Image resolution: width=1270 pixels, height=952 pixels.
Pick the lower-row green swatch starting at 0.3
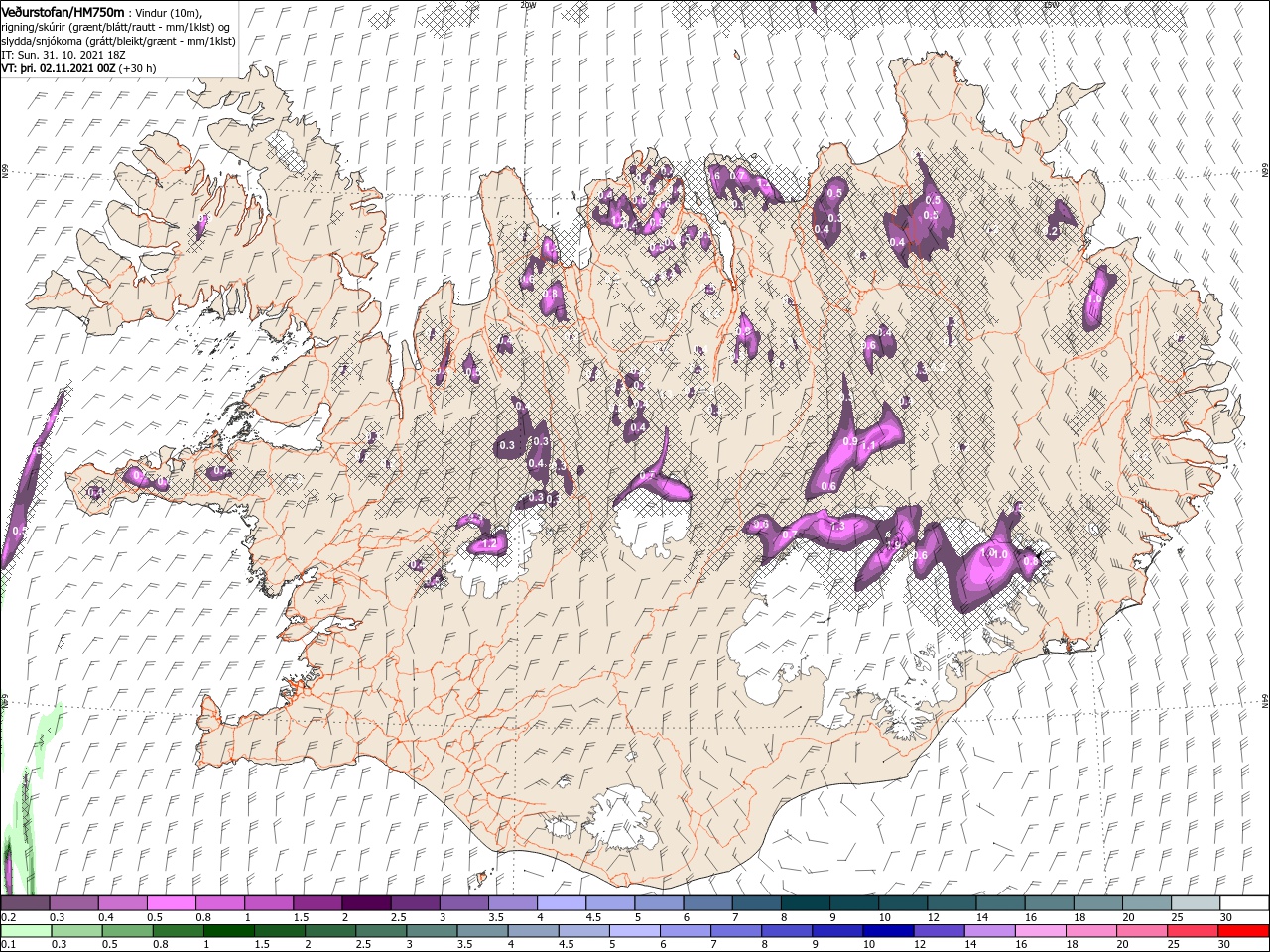[76, 931]
